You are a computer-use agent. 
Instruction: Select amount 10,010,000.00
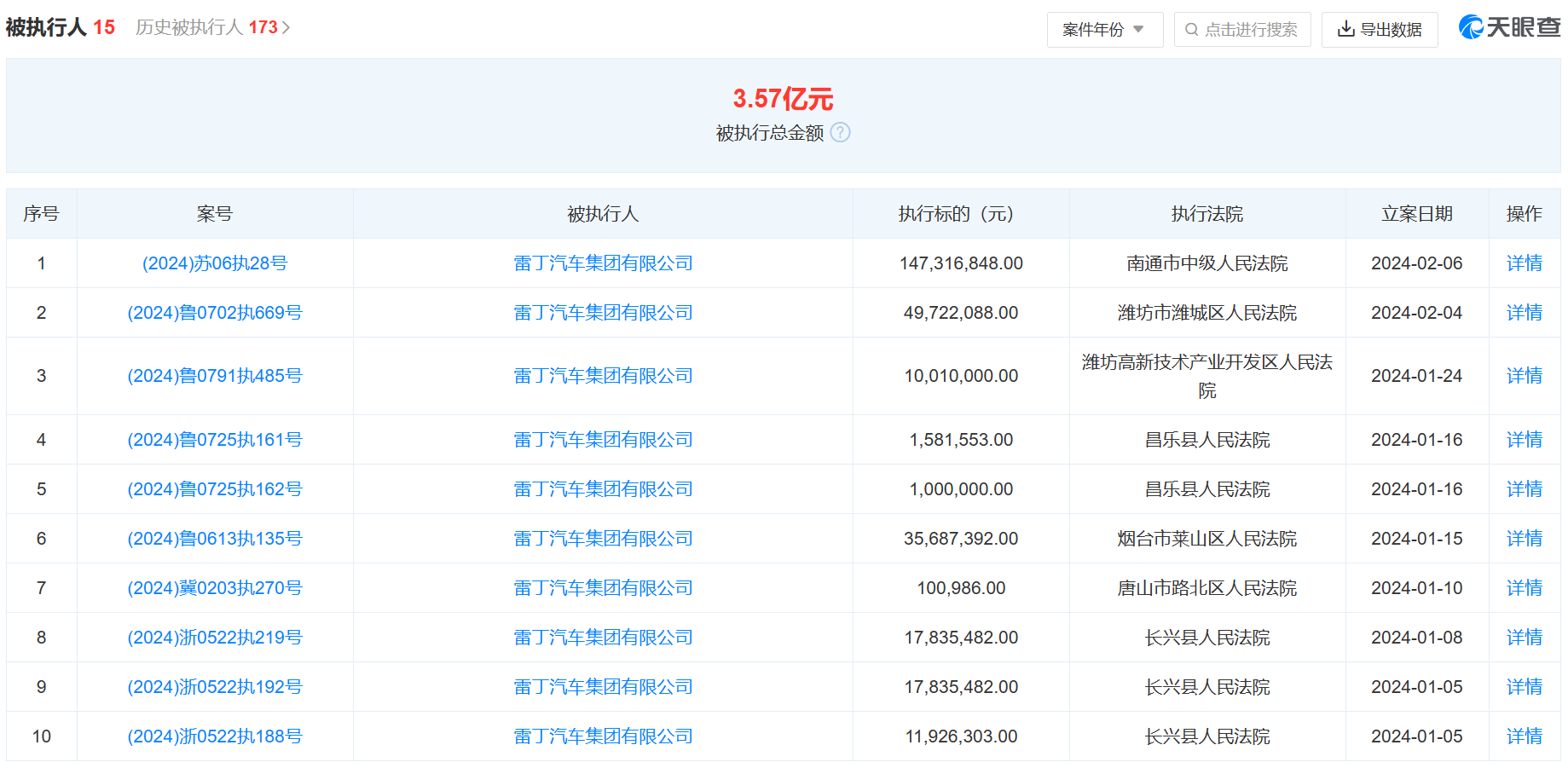[961, 376]
